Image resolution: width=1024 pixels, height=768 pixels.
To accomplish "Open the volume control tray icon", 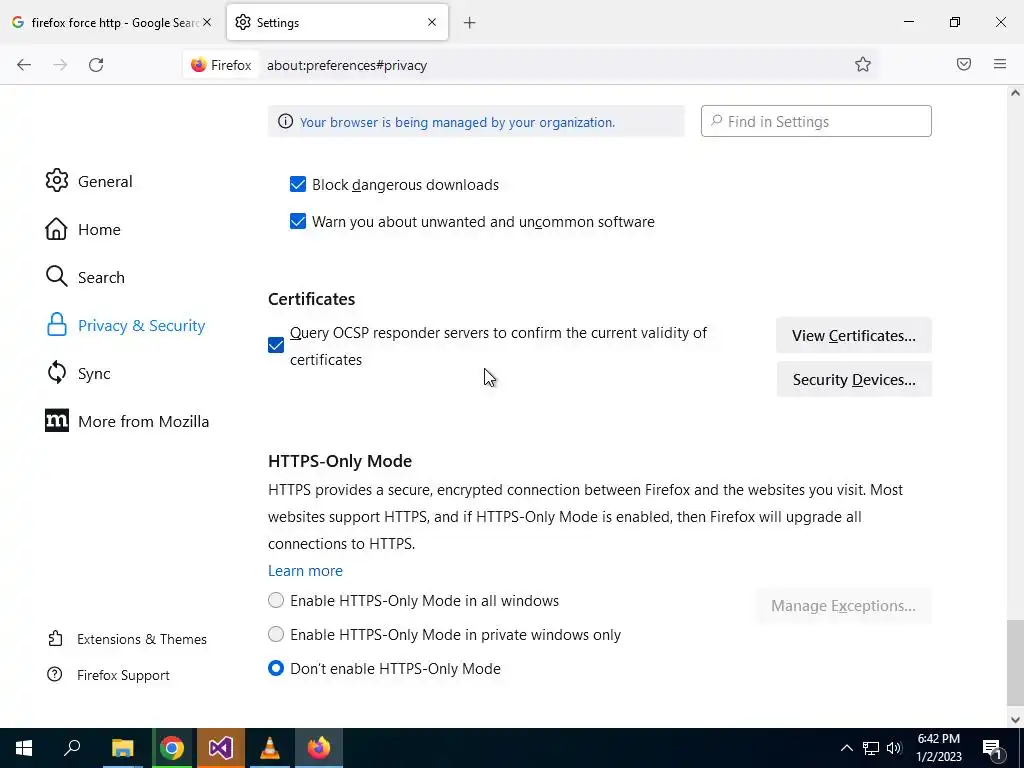I will pyautogui.click(x=894, y=748).
